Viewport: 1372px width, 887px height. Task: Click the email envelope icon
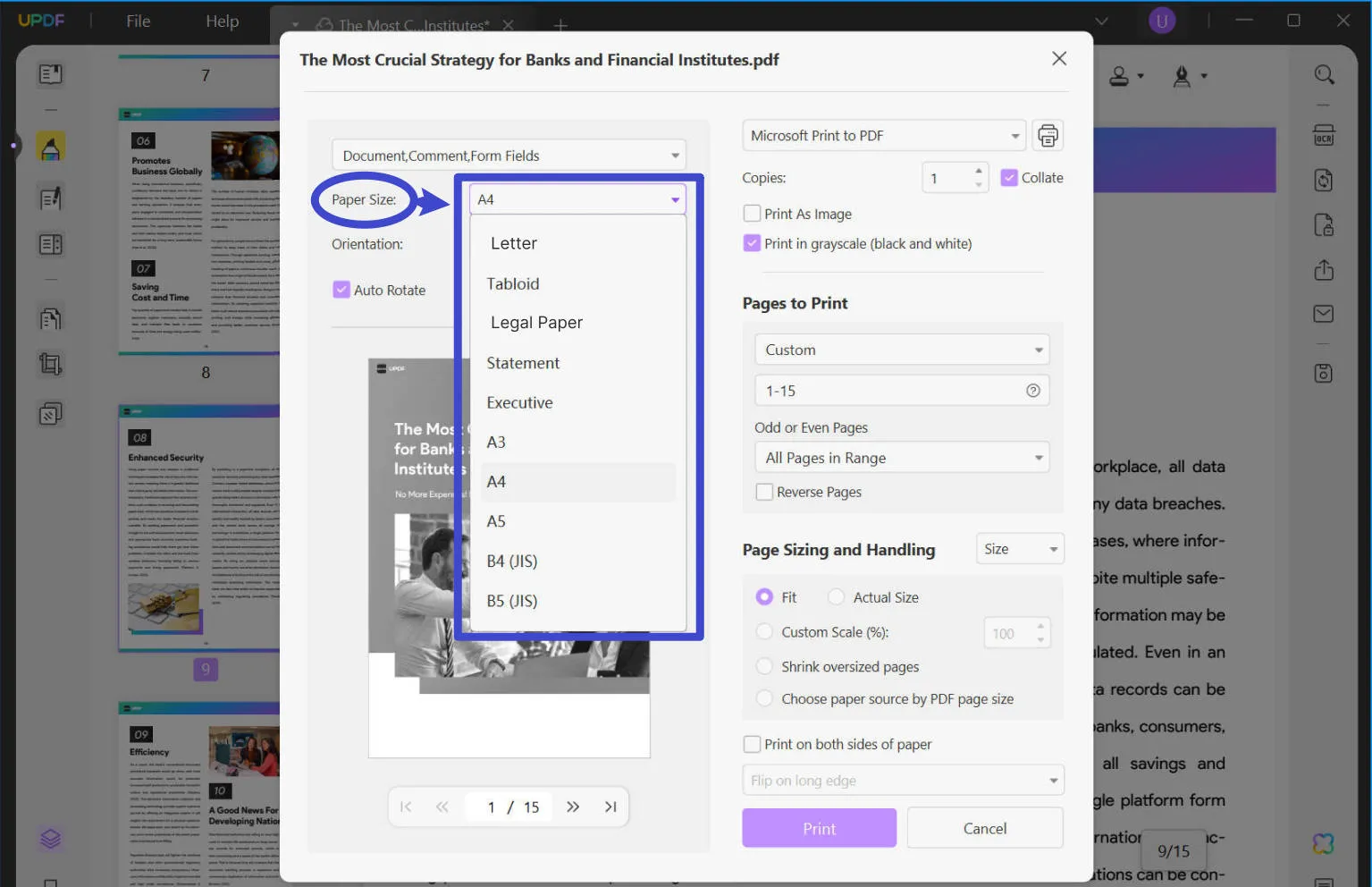[1324, 314]
